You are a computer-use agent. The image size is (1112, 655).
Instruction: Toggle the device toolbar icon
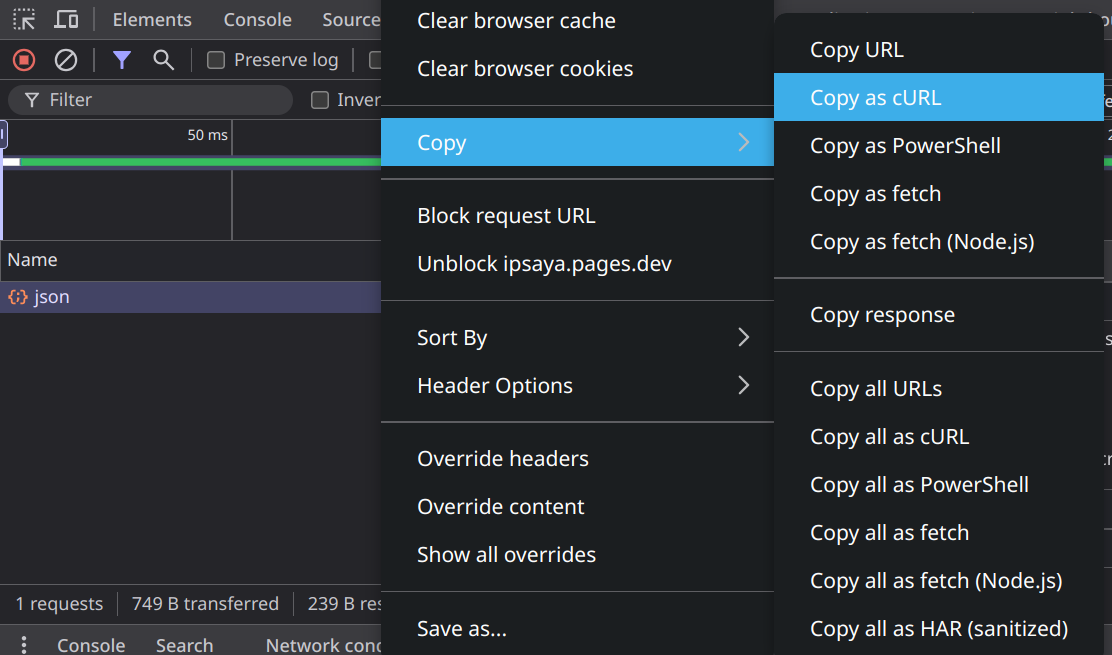pos(66,19)
